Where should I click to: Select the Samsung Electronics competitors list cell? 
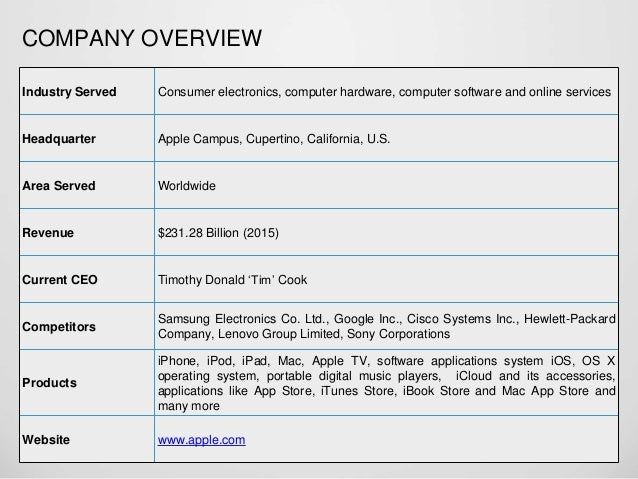click(x=387, y=326)
